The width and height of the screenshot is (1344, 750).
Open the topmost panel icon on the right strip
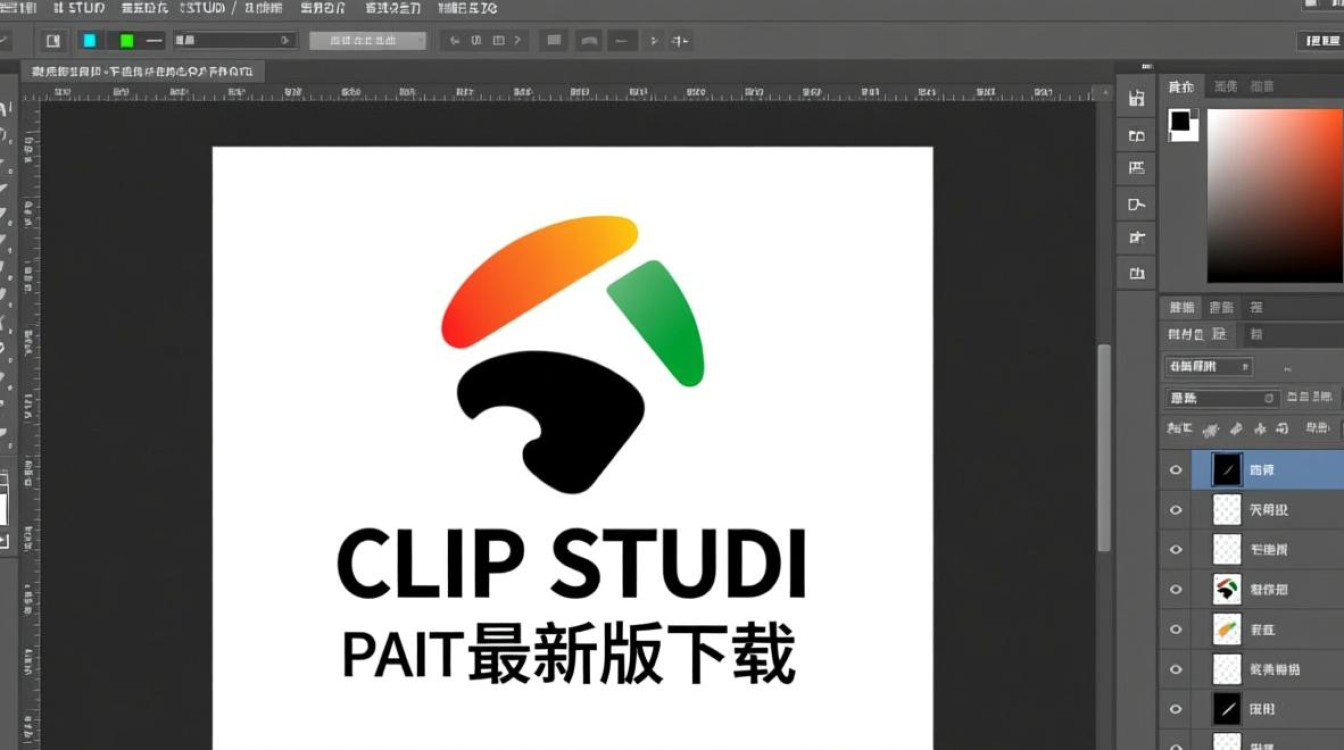[1135, 97]
